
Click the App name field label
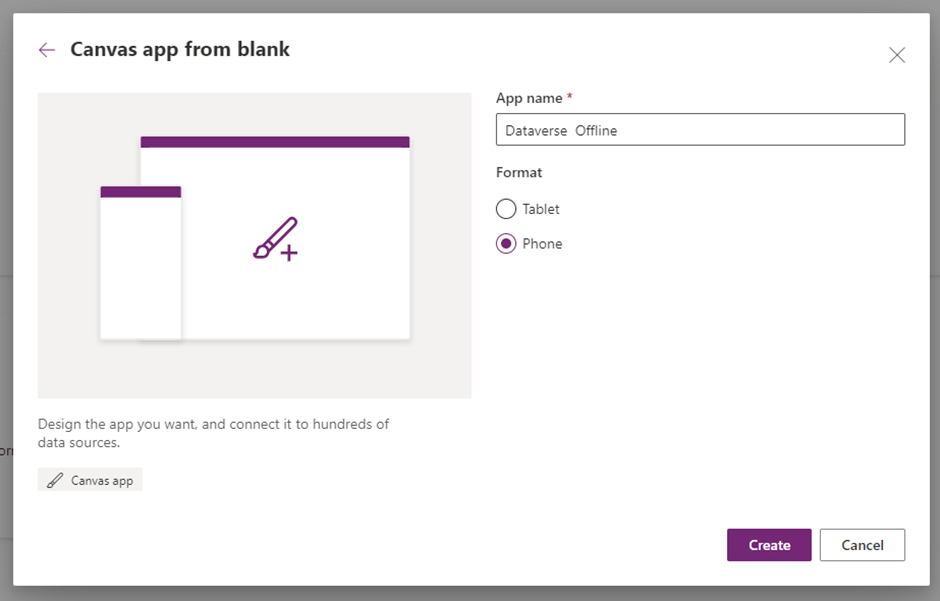[530, 98]
